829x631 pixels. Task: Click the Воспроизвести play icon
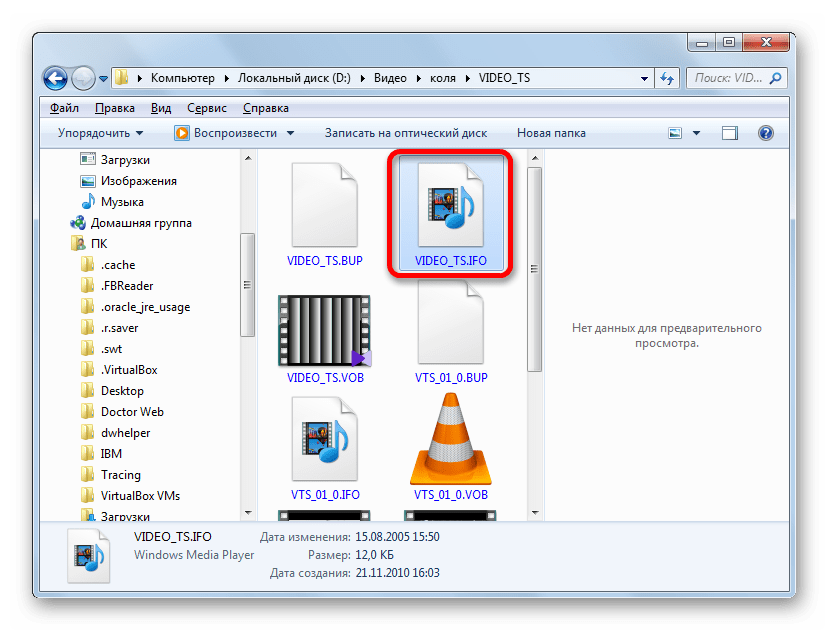pyautogui.click(x=181, y=132)
